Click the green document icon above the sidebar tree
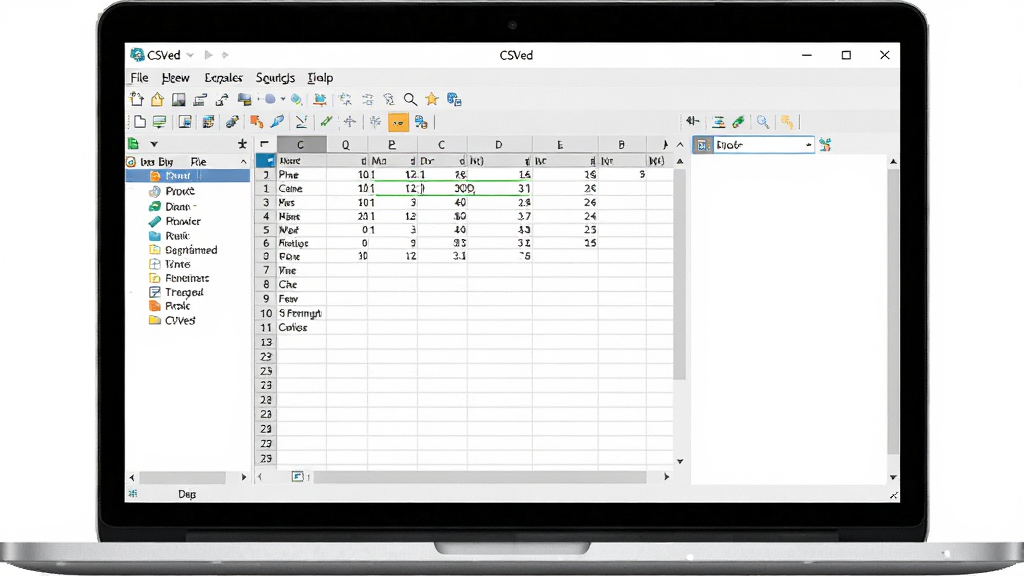 click(134, 144)
